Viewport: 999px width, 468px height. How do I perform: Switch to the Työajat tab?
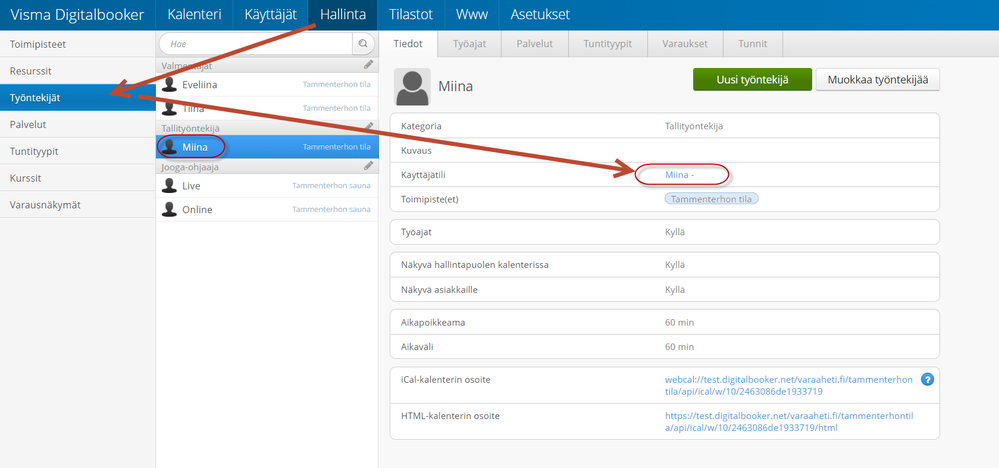click(470, 44)
